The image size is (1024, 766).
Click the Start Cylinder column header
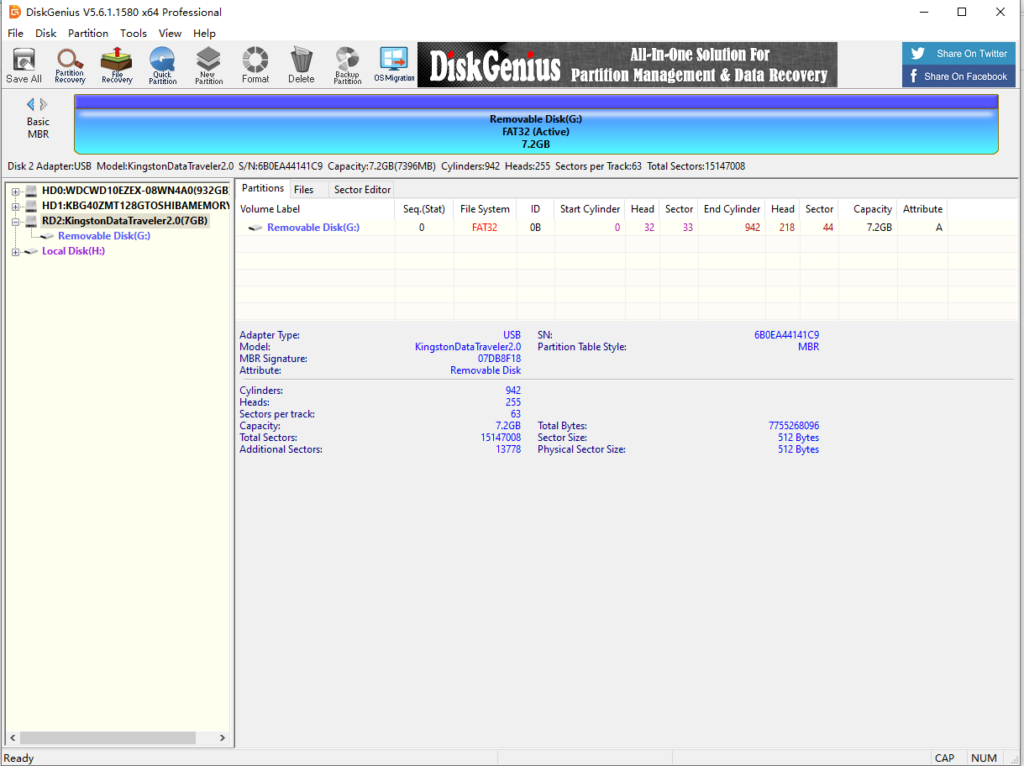[x=589, y=209]
